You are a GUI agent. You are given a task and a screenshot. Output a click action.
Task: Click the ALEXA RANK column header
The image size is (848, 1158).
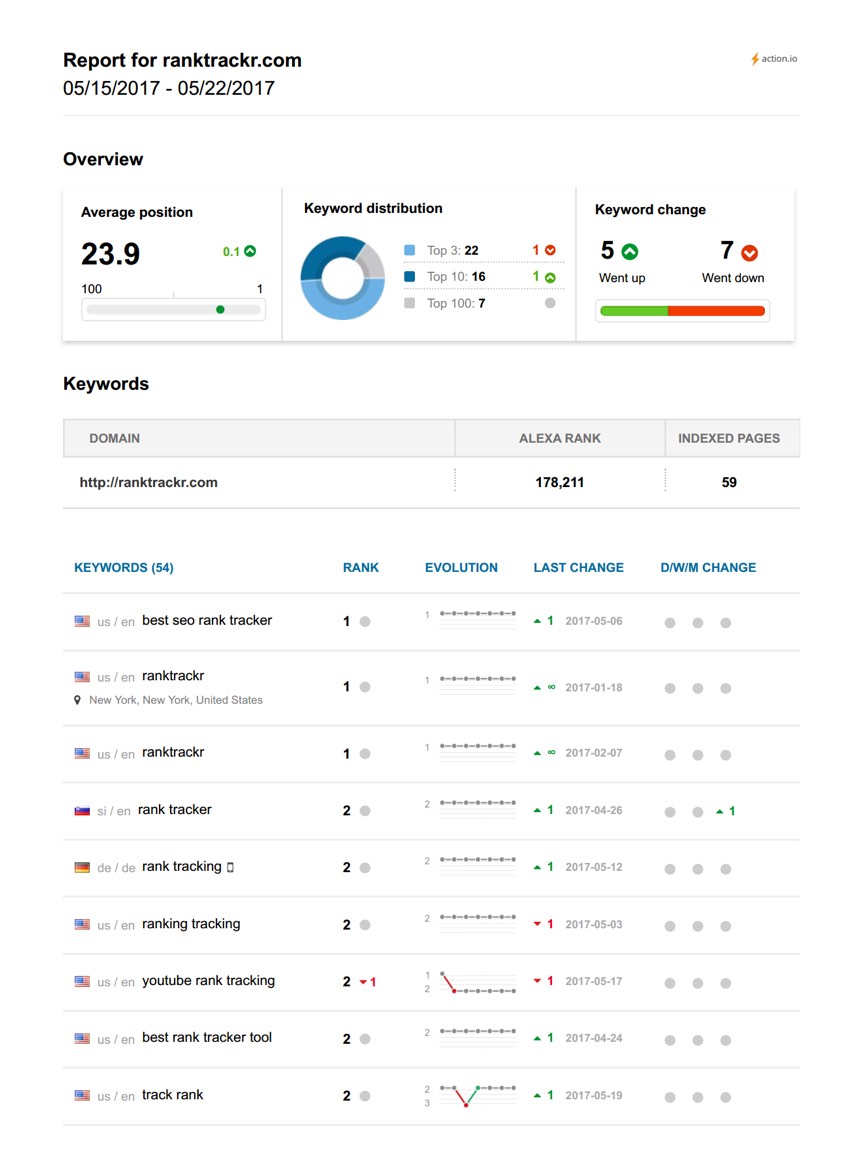point(559,438)
